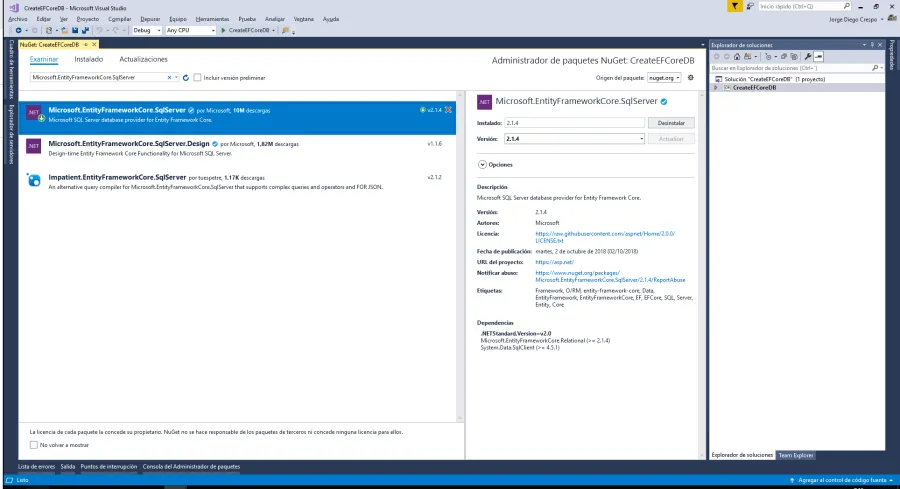Click the find in files toolbar icon
This screenshot has height=489, width=900.
coord(285,30)
